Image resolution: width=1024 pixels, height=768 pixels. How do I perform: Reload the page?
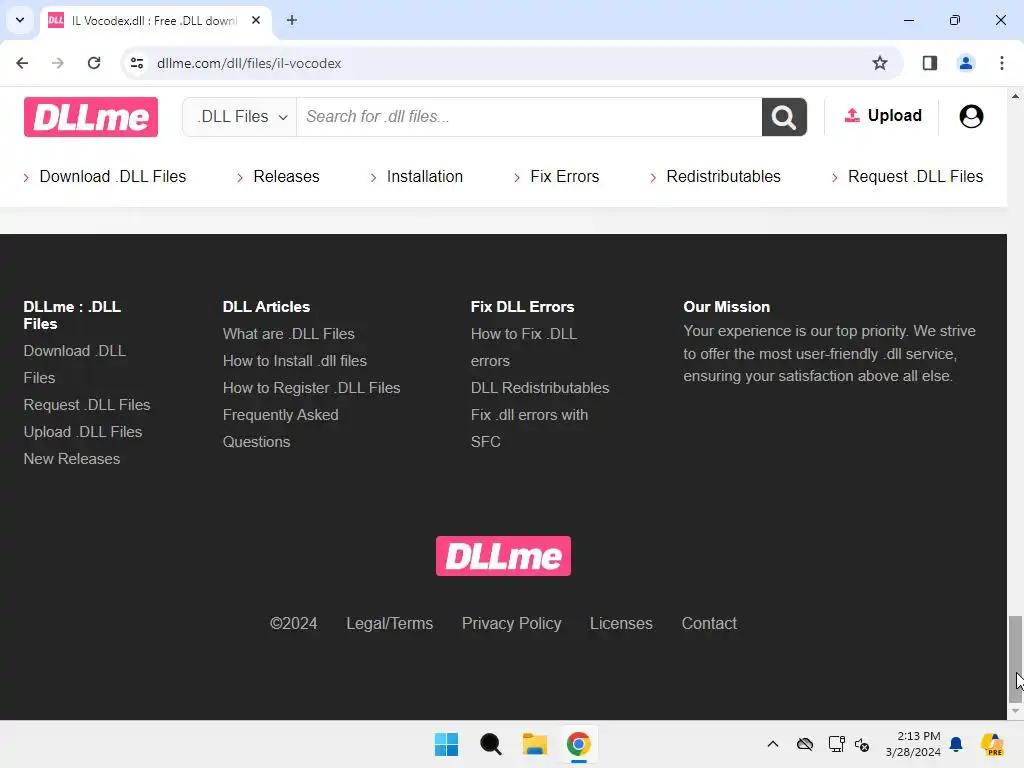[x=94, y=63]
